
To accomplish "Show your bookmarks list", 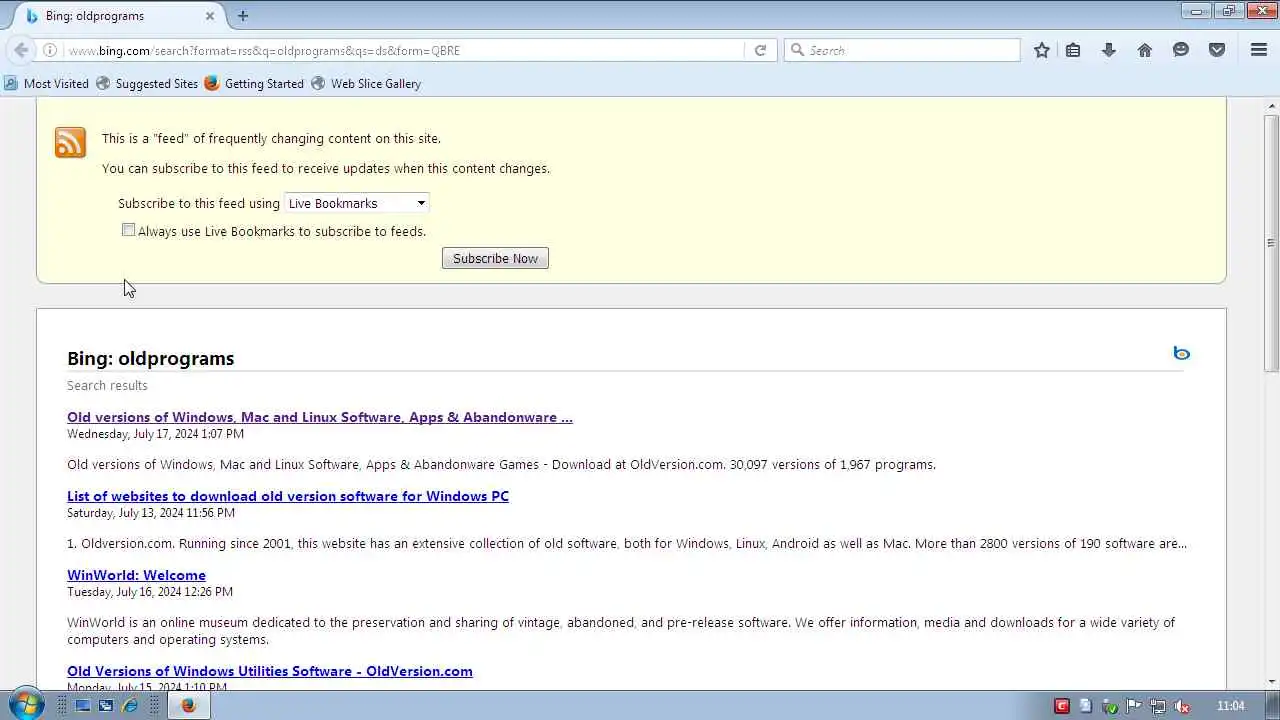I will coord(1073,50).
